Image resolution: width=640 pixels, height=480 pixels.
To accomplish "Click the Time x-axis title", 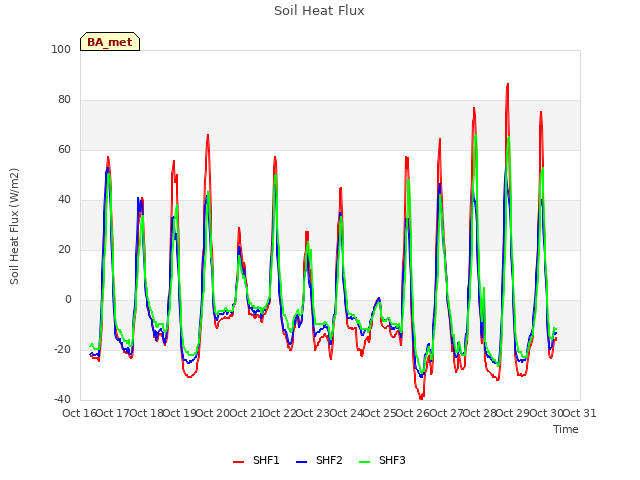I will point(566,429).
